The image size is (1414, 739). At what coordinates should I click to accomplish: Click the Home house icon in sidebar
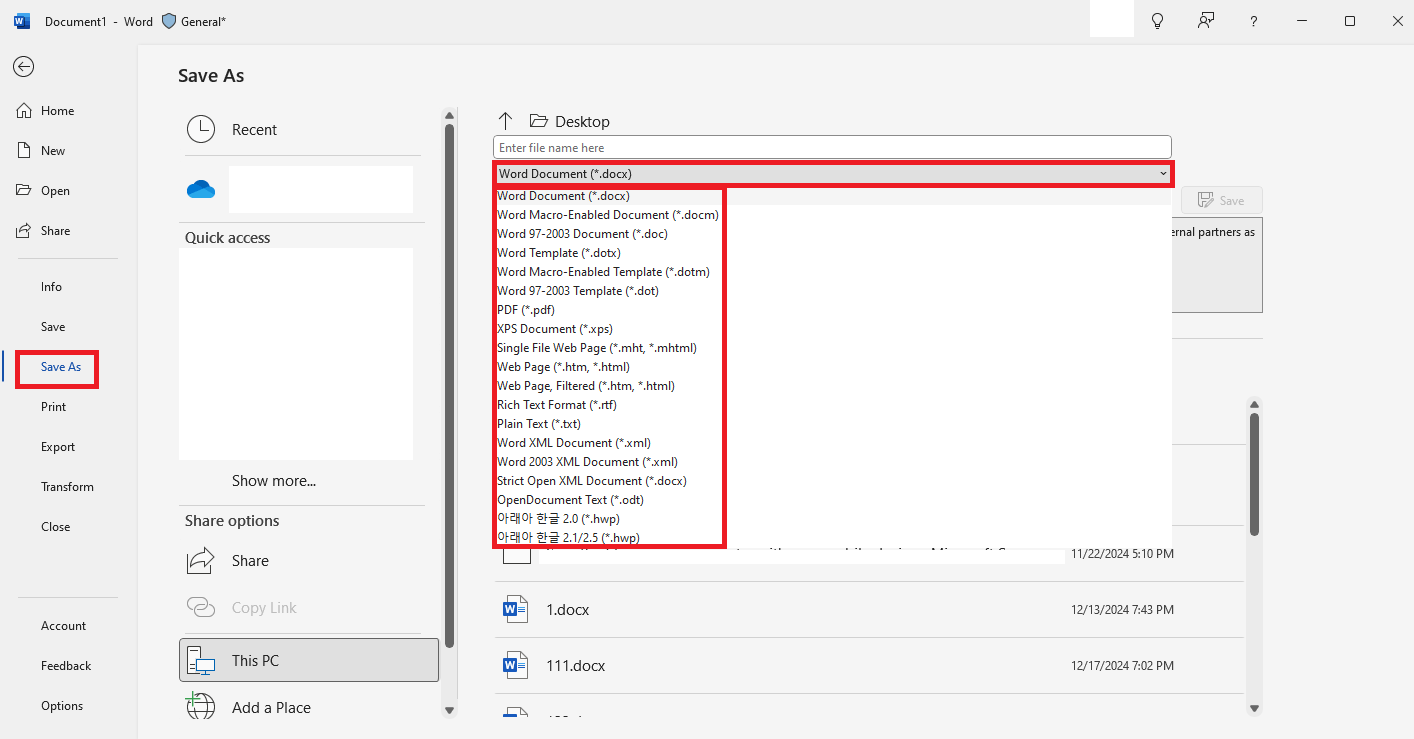coord(24,111)
